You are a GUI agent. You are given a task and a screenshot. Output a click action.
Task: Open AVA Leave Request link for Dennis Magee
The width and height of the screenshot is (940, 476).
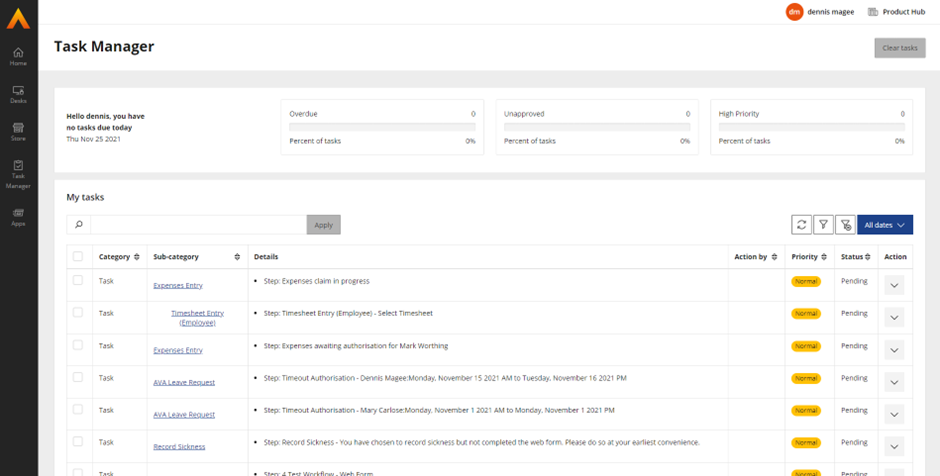click(184, 382)
